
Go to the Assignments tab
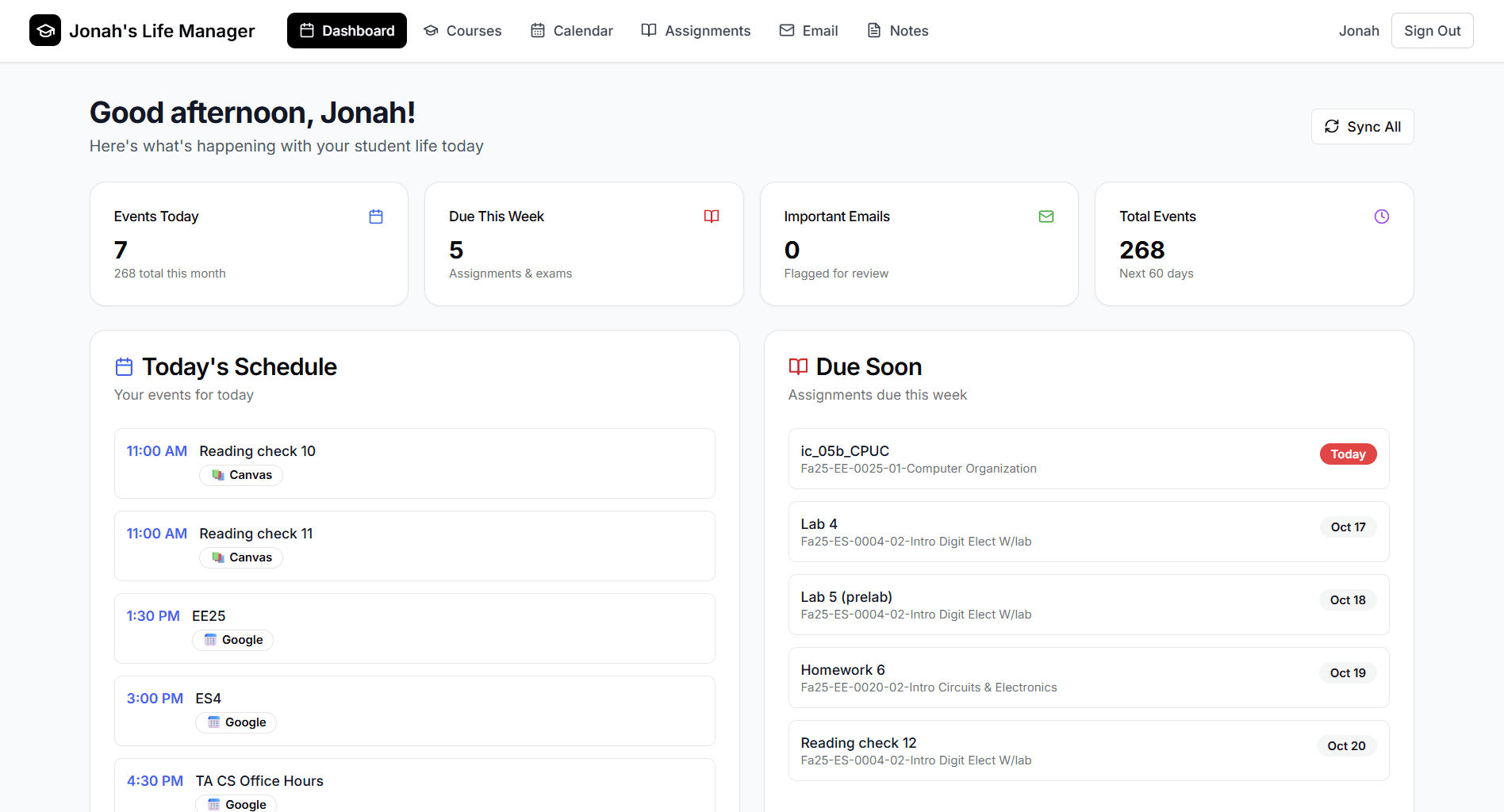(696, 31)
